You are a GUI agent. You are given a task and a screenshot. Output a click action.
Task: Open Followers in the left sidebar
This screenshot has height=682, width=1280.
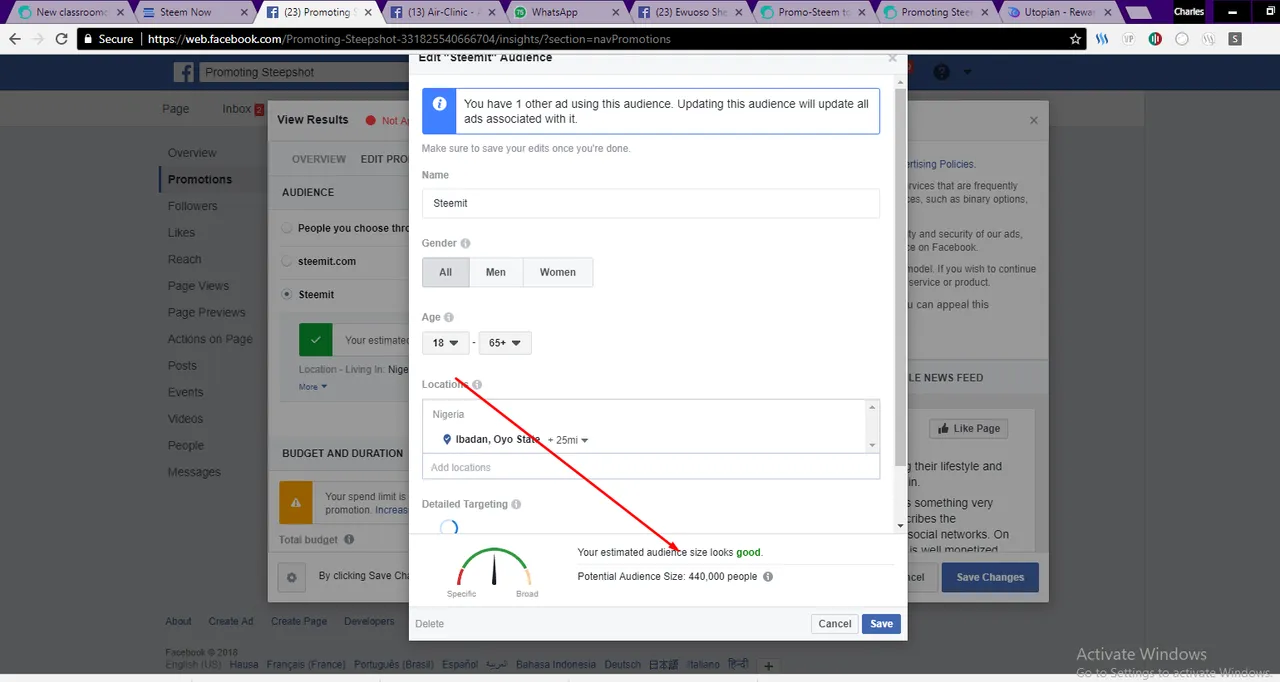(x=192, y=206)
